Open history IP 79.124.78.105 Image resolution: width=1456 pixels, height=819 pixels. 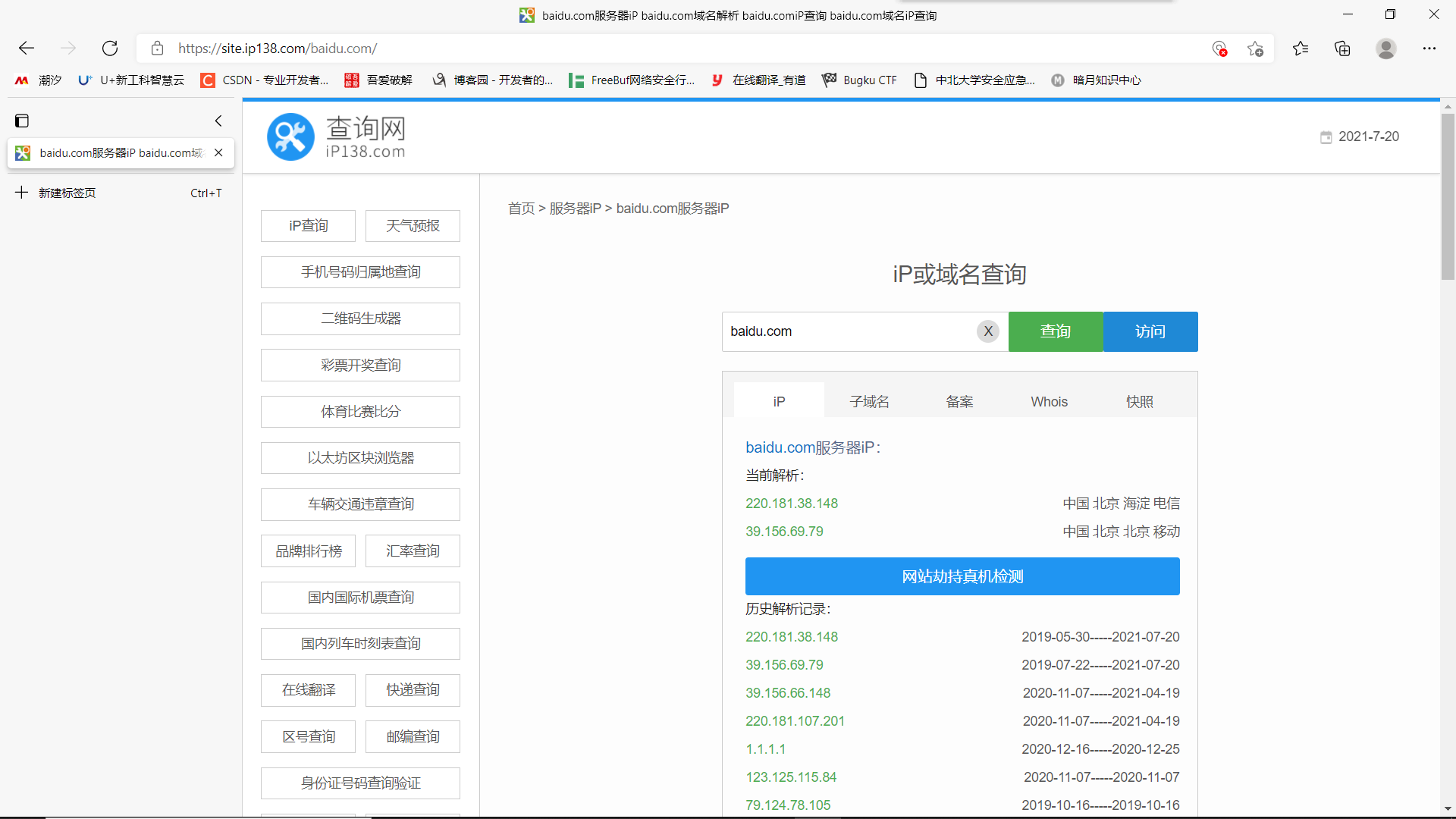coord(788,805)
